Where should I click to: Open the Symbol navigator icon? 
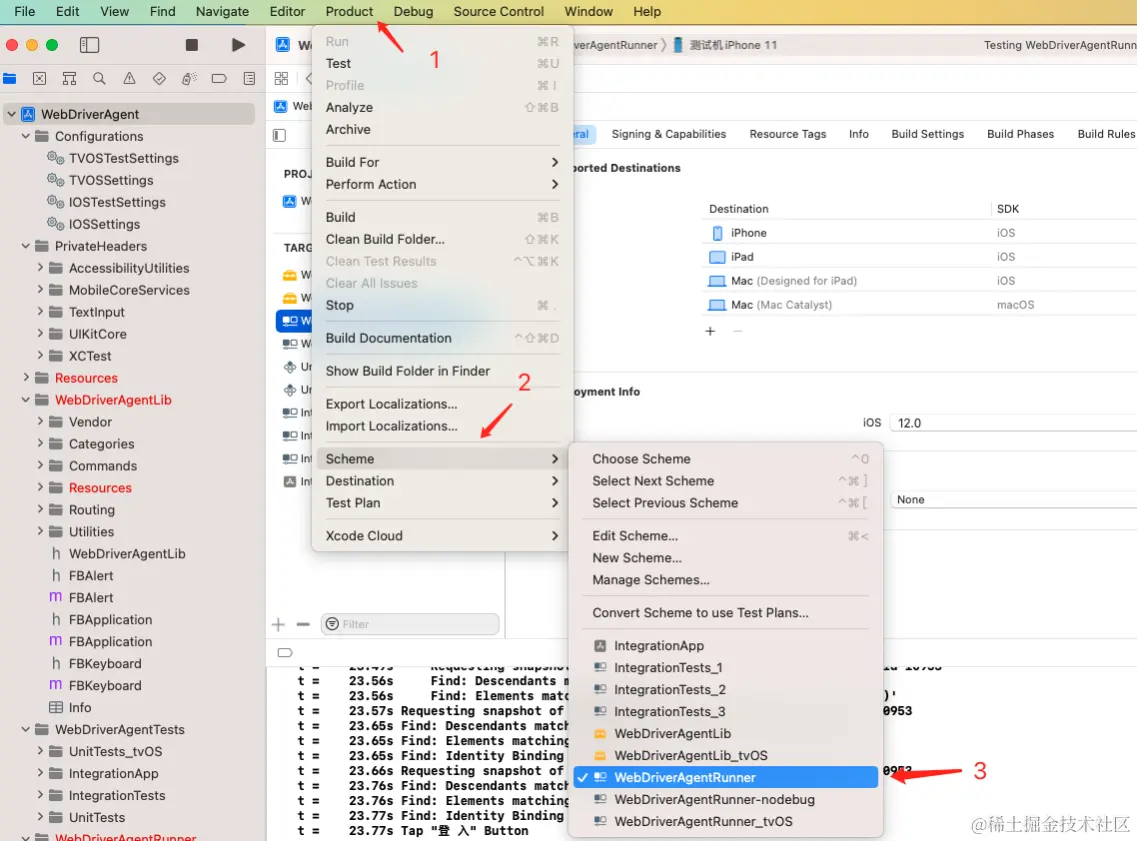tap(70, 78)
